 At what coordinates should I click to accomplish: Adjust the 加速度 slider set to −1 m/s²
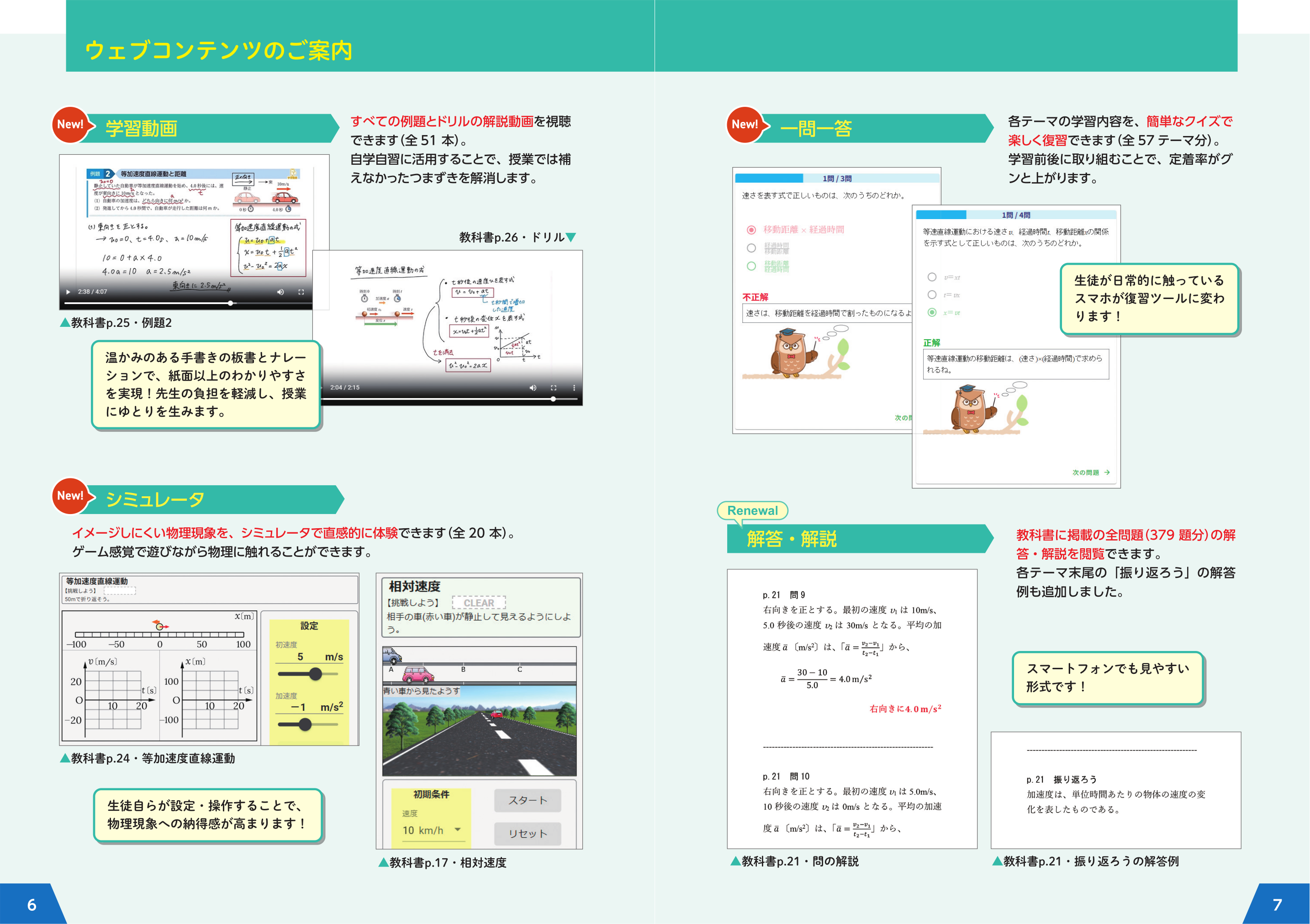point(309,724)
